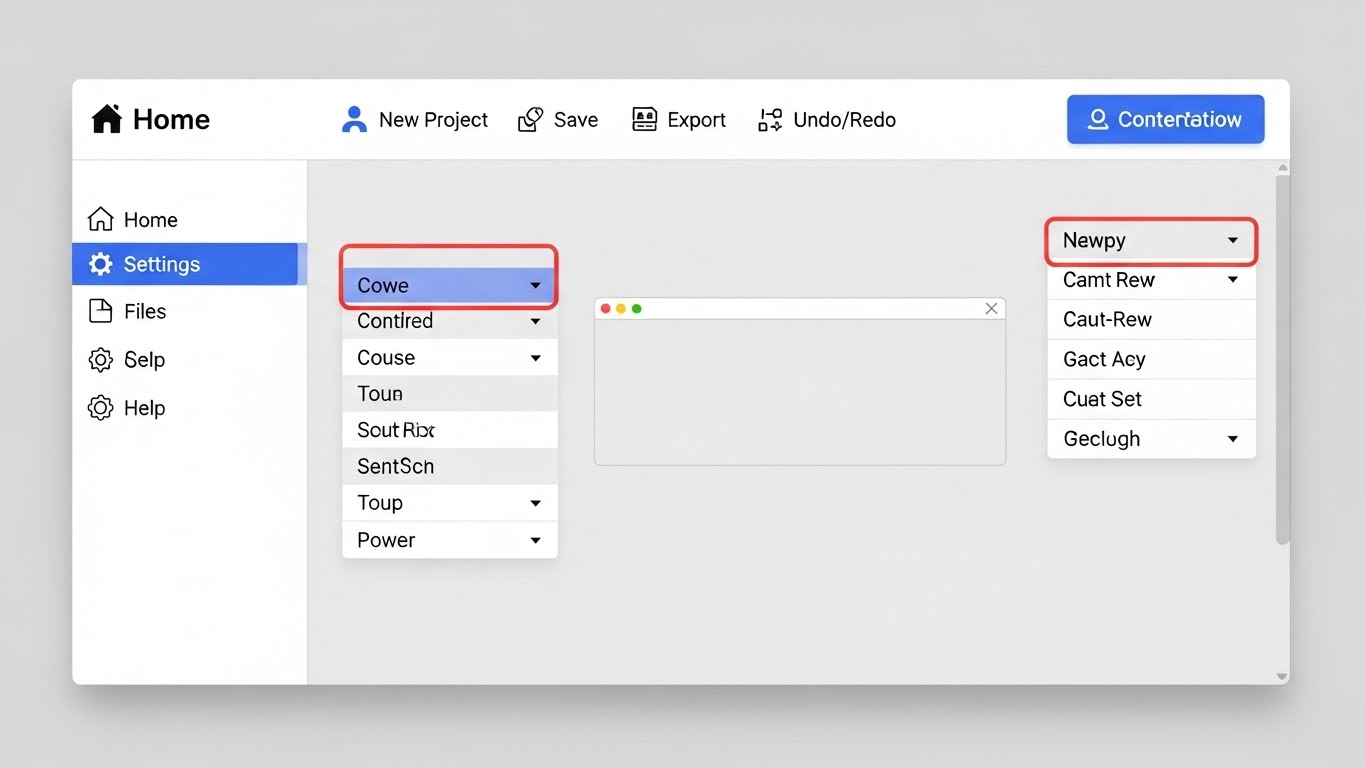
Task: Select the Caut-Rew option
Action: click(x=1151, y=319)
